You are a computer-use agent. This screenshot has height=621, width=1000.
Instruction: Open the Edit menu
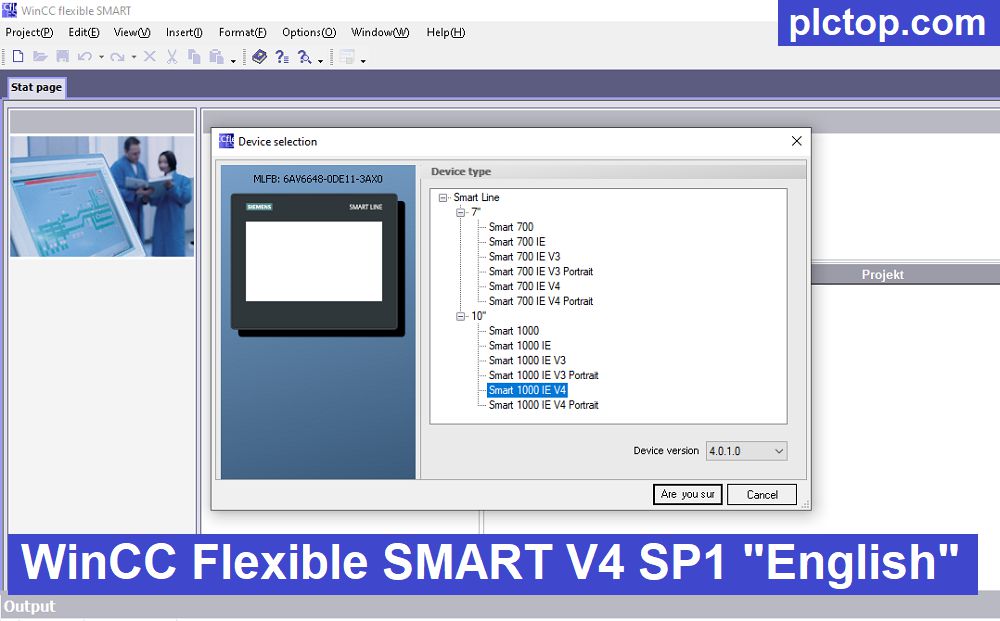click(84, 32)
